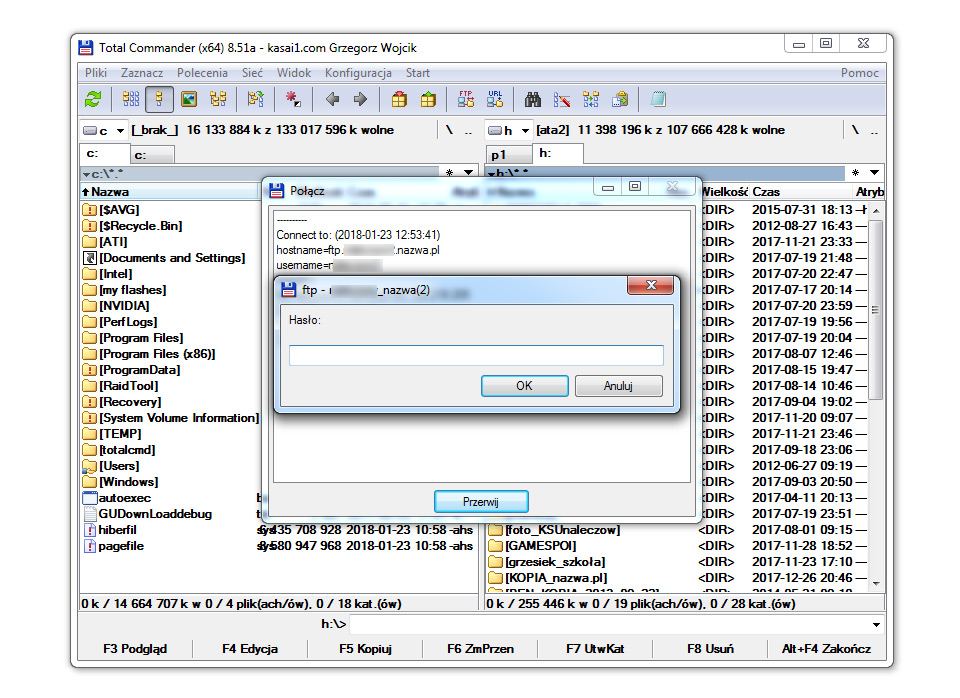Confirm the password with OK

click(524, 386)
